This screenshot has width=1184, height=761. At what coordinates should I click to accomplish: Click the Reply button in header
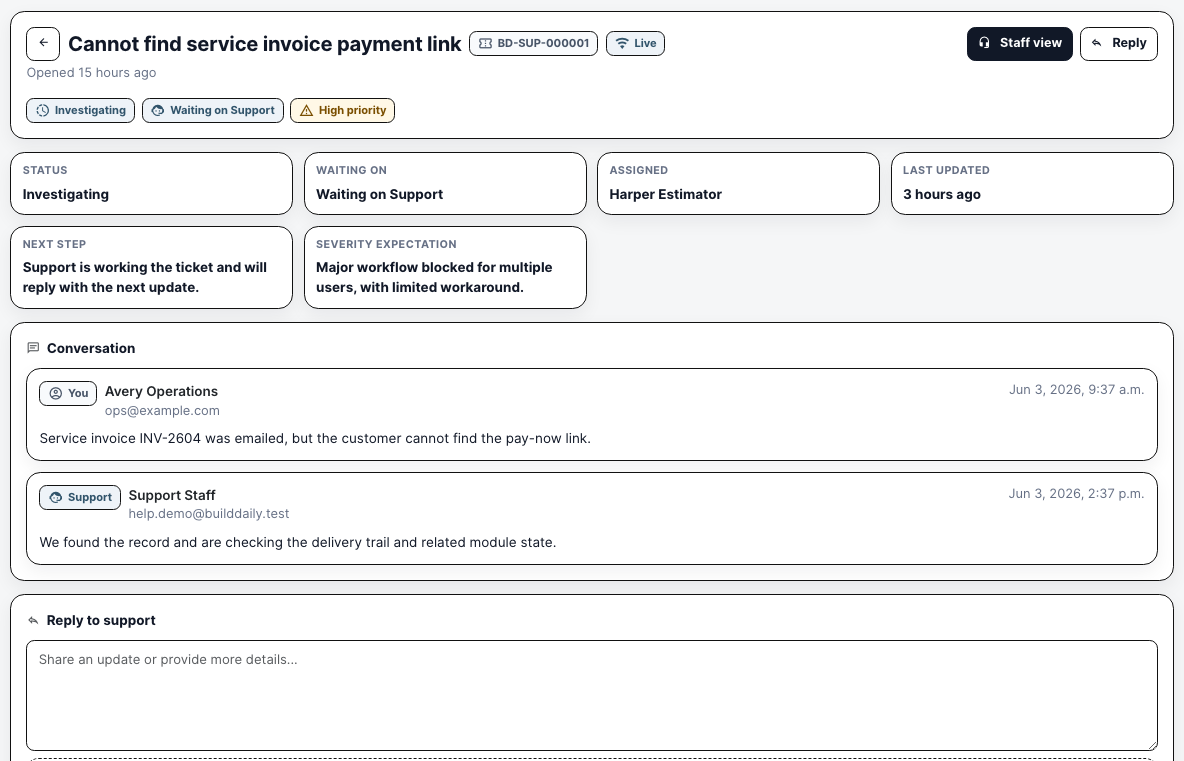(1118, 44)
